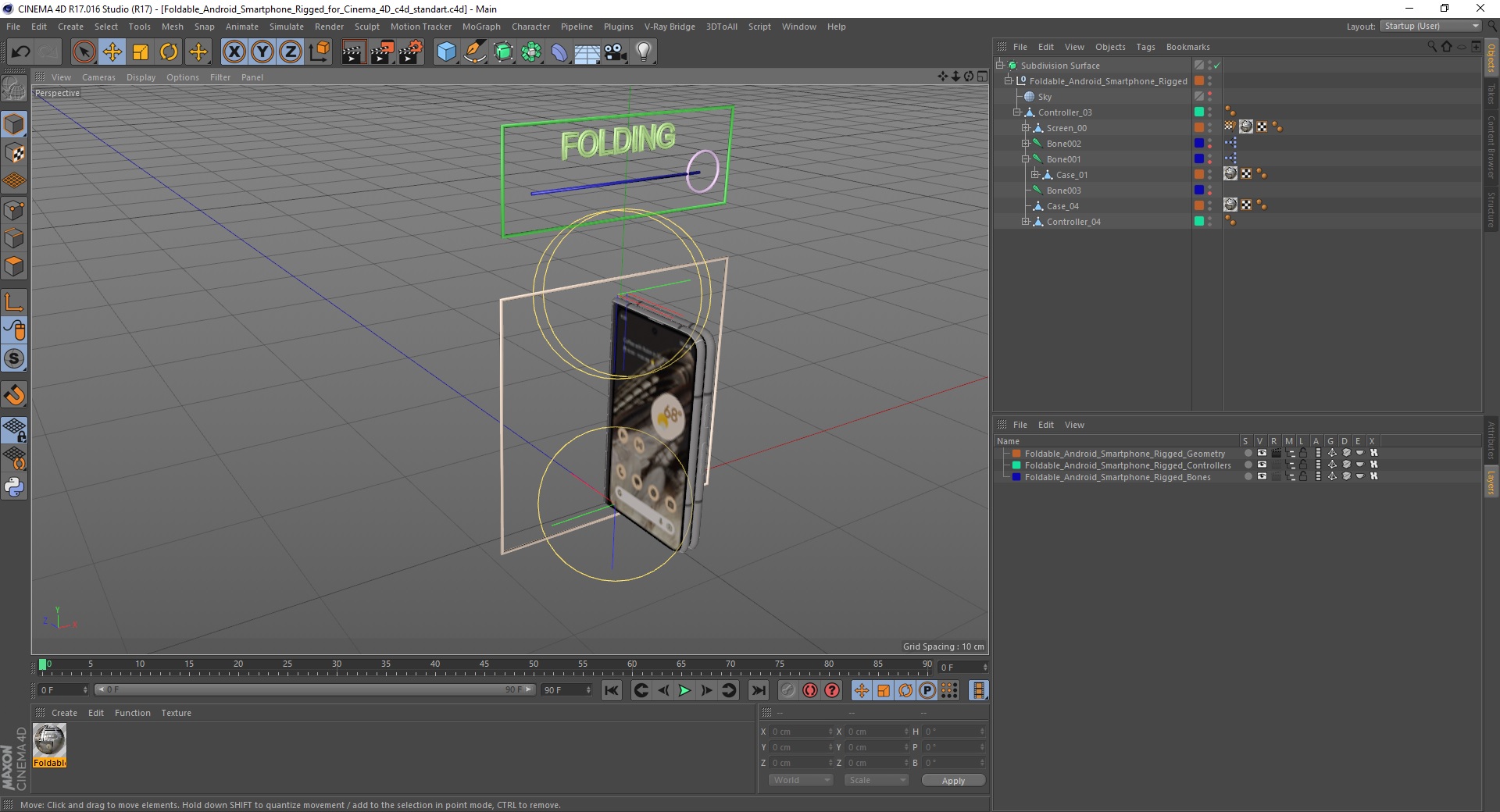
Task: Expand the Case_01 object
Action: (x=1034, y=175)
